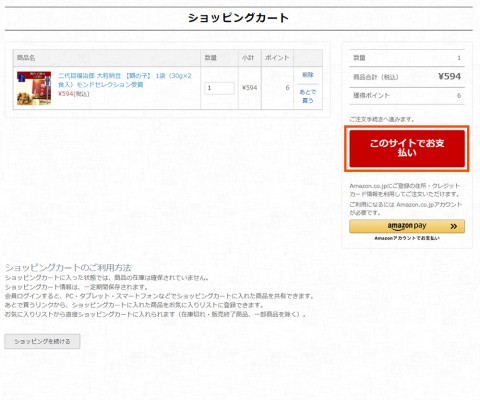Click the double chevron icon on amazon pay
Viewport: 480px width, 400px height.
[x=453, y=227]
